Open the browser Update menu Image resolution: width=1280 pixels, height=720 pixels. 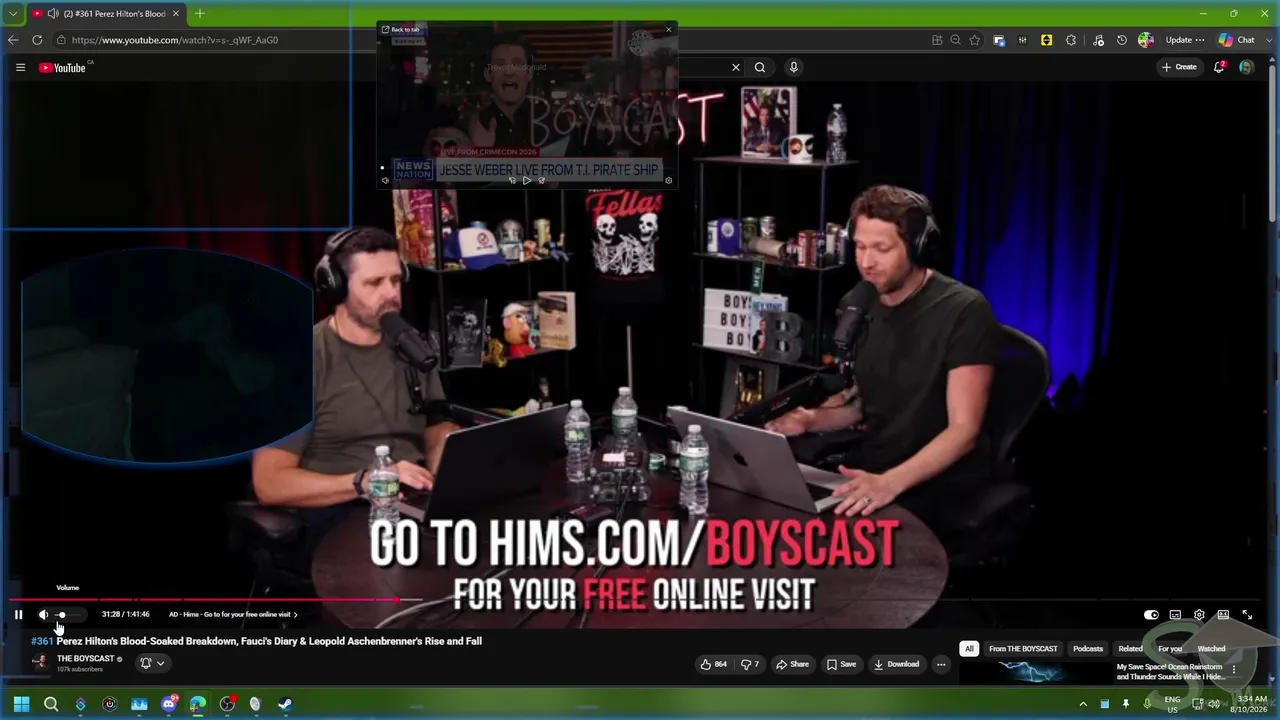pos(1185,40)
